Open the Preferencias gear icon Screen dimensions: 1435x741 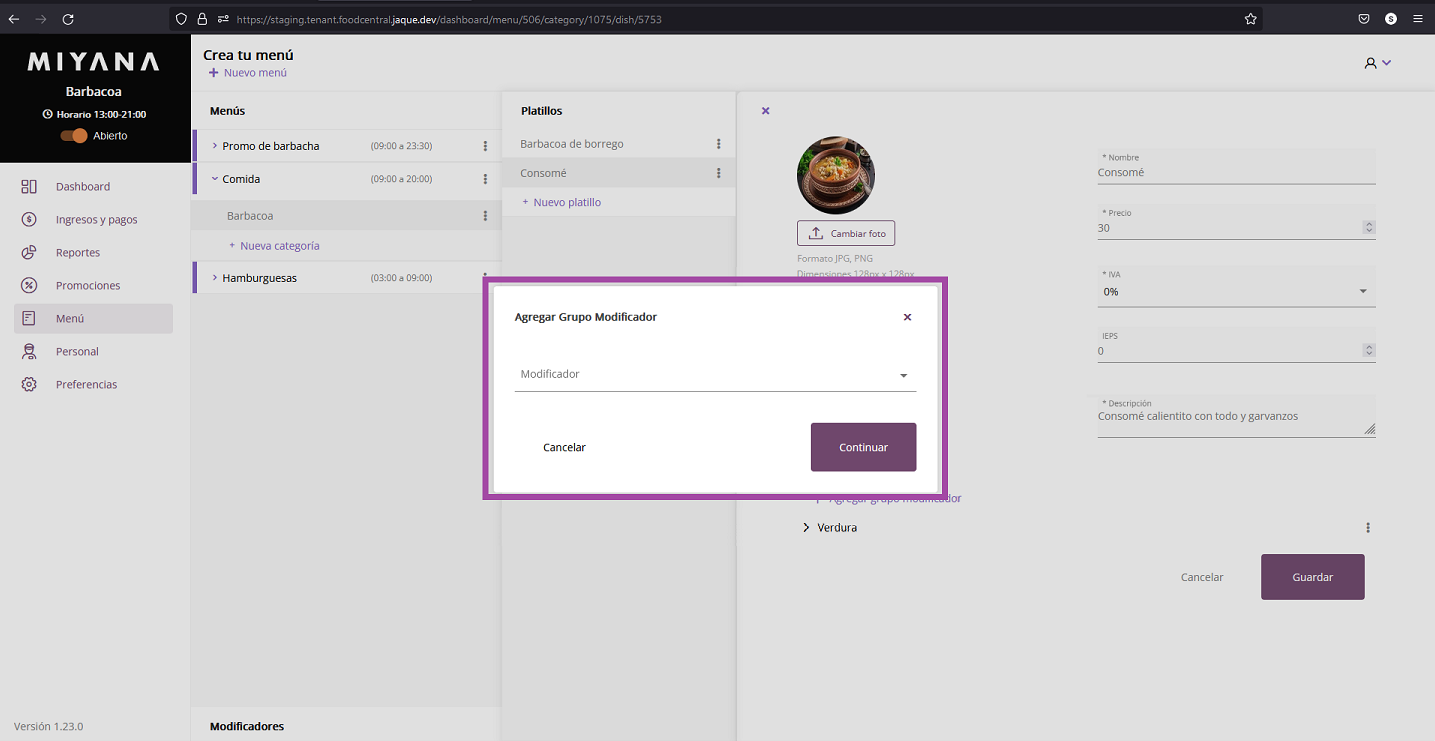(x=29, y=385)
